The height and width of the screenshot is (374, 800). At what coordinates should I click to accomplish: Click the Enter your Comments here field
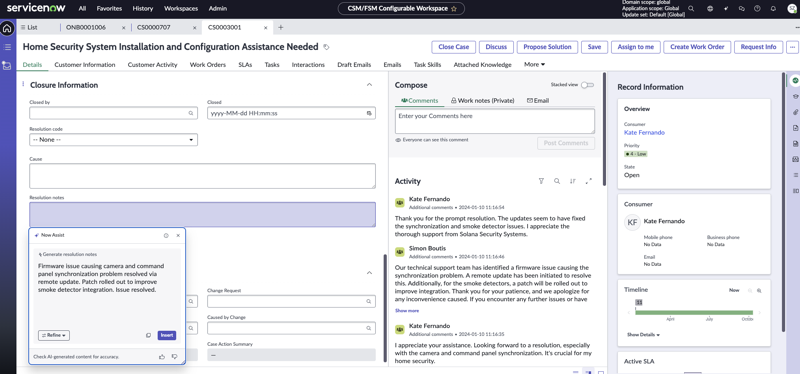pyautogui.click(x=494, y=121)
